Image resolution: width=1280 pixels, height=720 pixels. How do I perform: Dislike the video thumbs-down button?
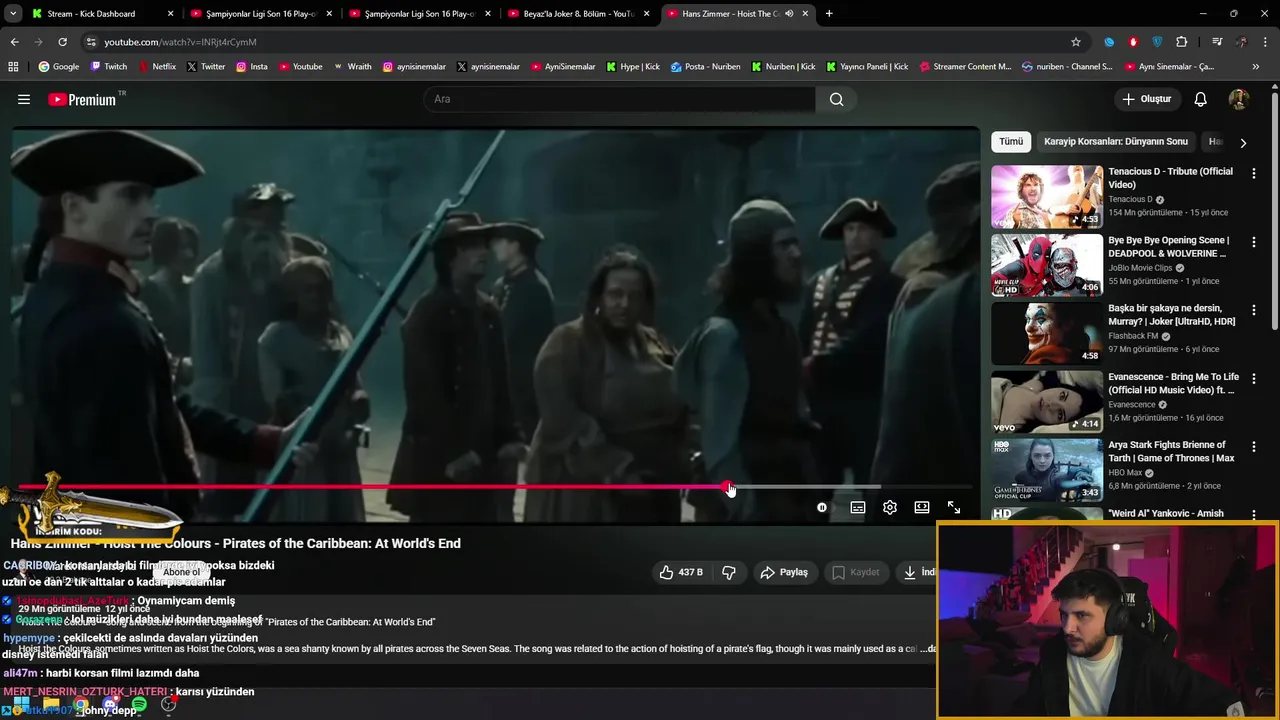(729, 572)
